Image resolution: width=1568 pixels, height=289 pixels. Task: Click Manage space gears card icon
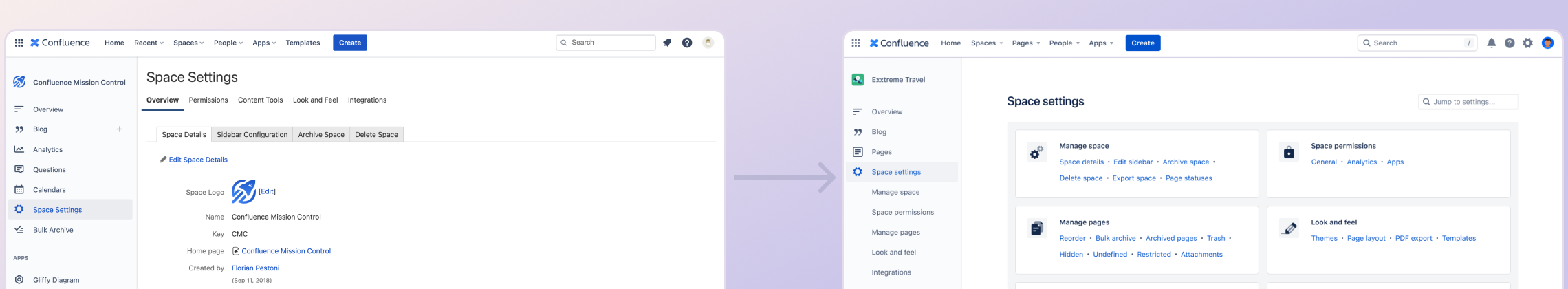point(1036,152)
